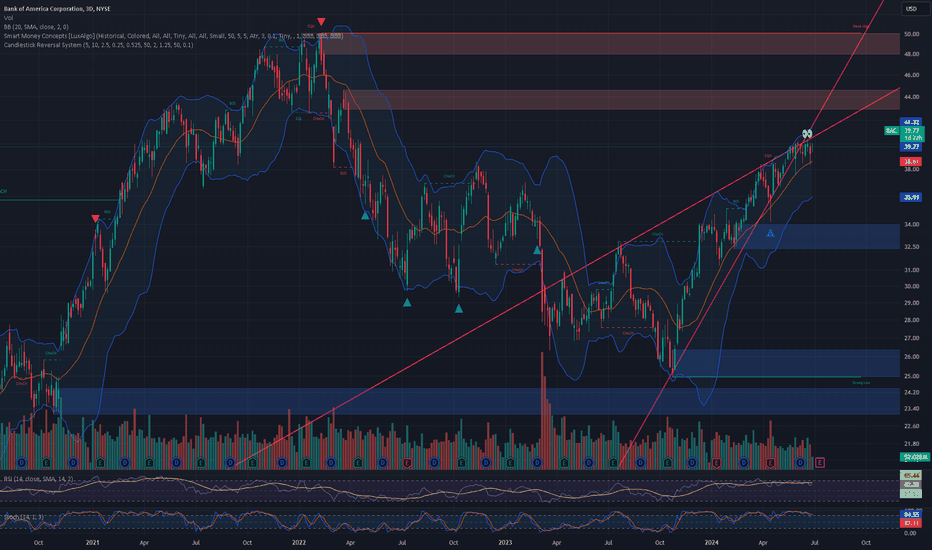Select the BB (20, SMA, close) indicator legend
932x550 pixels.
tap(36, 27)
